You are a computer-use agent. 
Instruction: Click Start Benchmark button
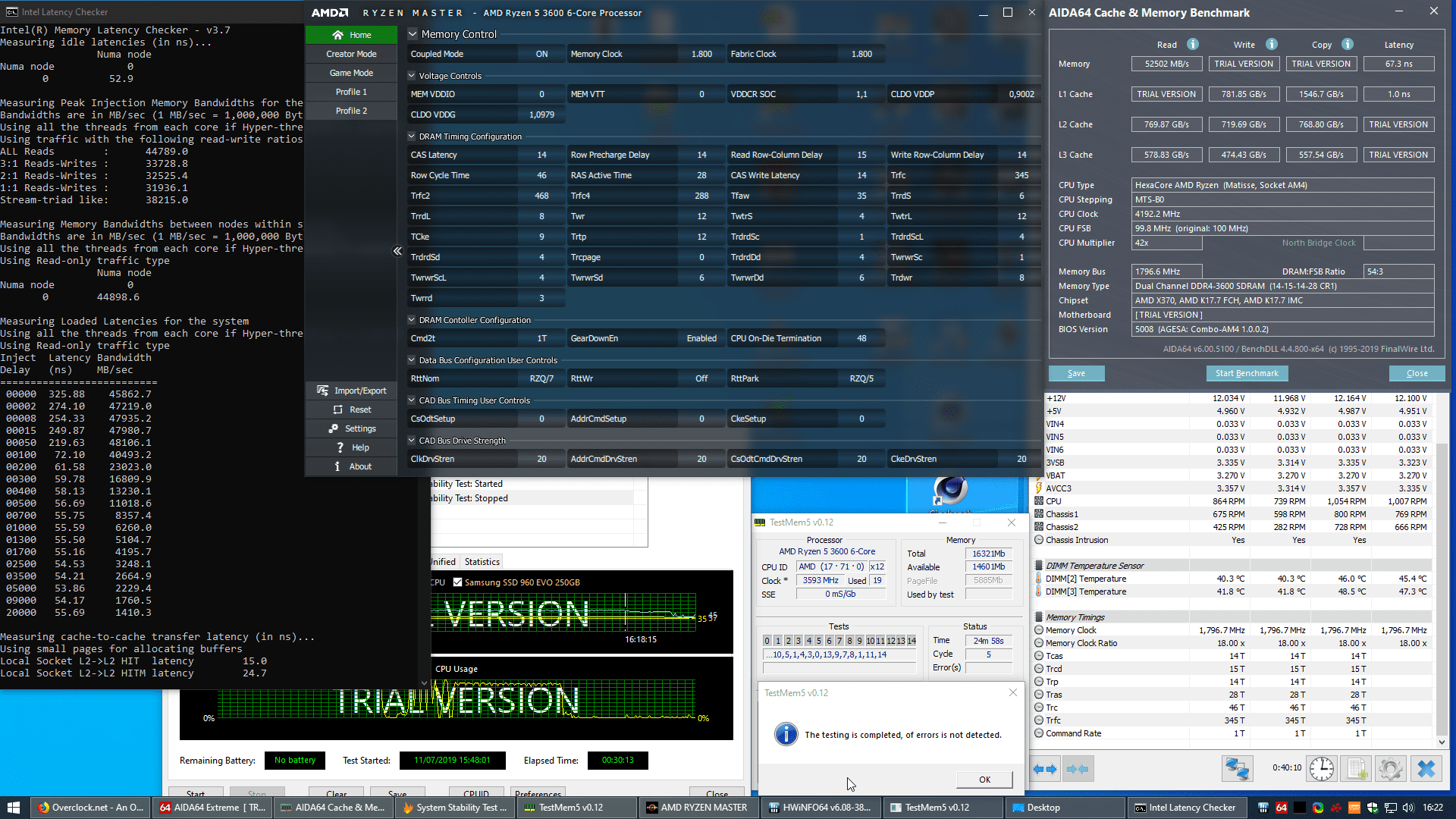pos(1247,373)
